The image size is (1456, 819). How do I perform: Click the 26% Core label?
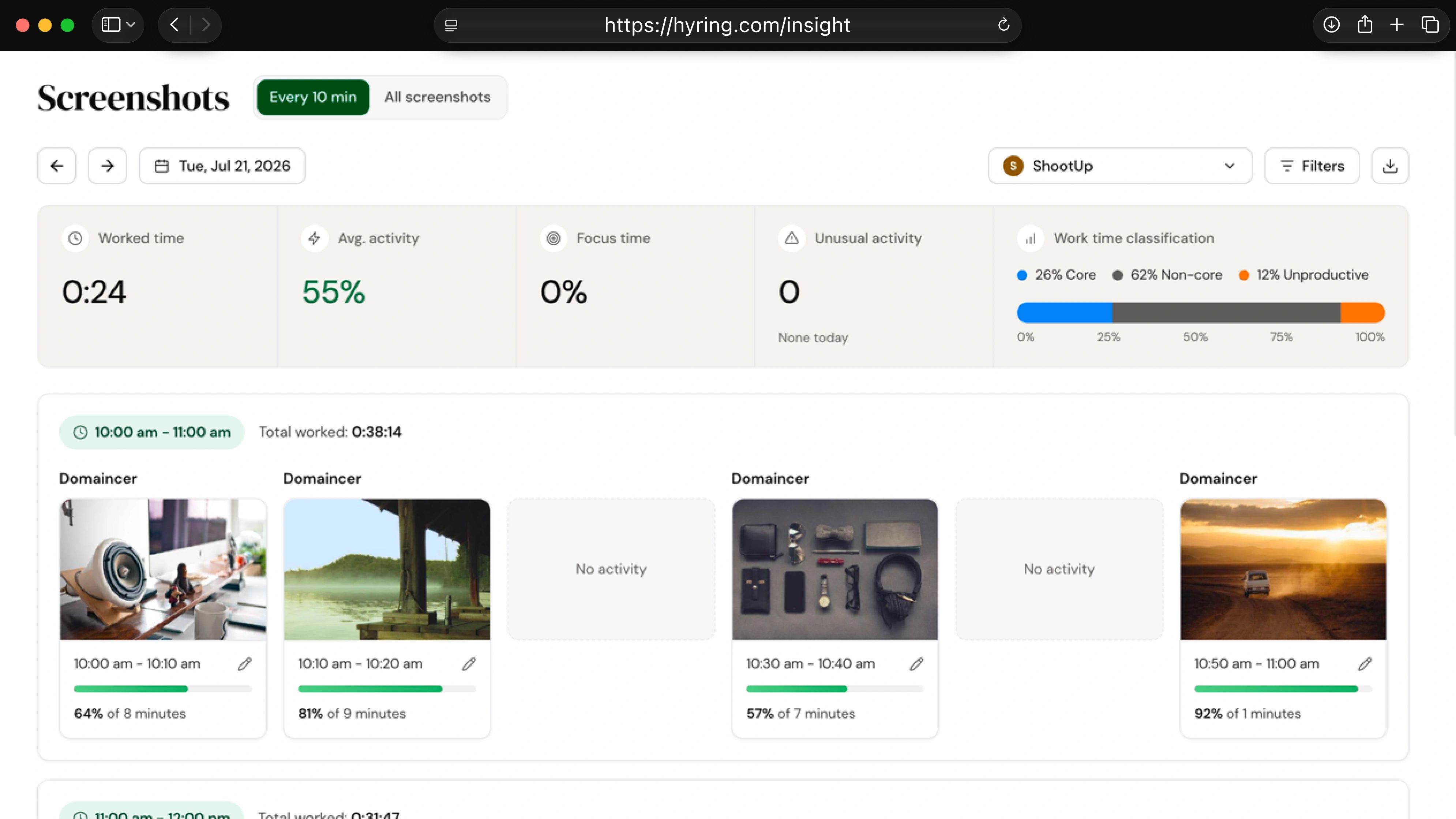[x=1065, y=275]
